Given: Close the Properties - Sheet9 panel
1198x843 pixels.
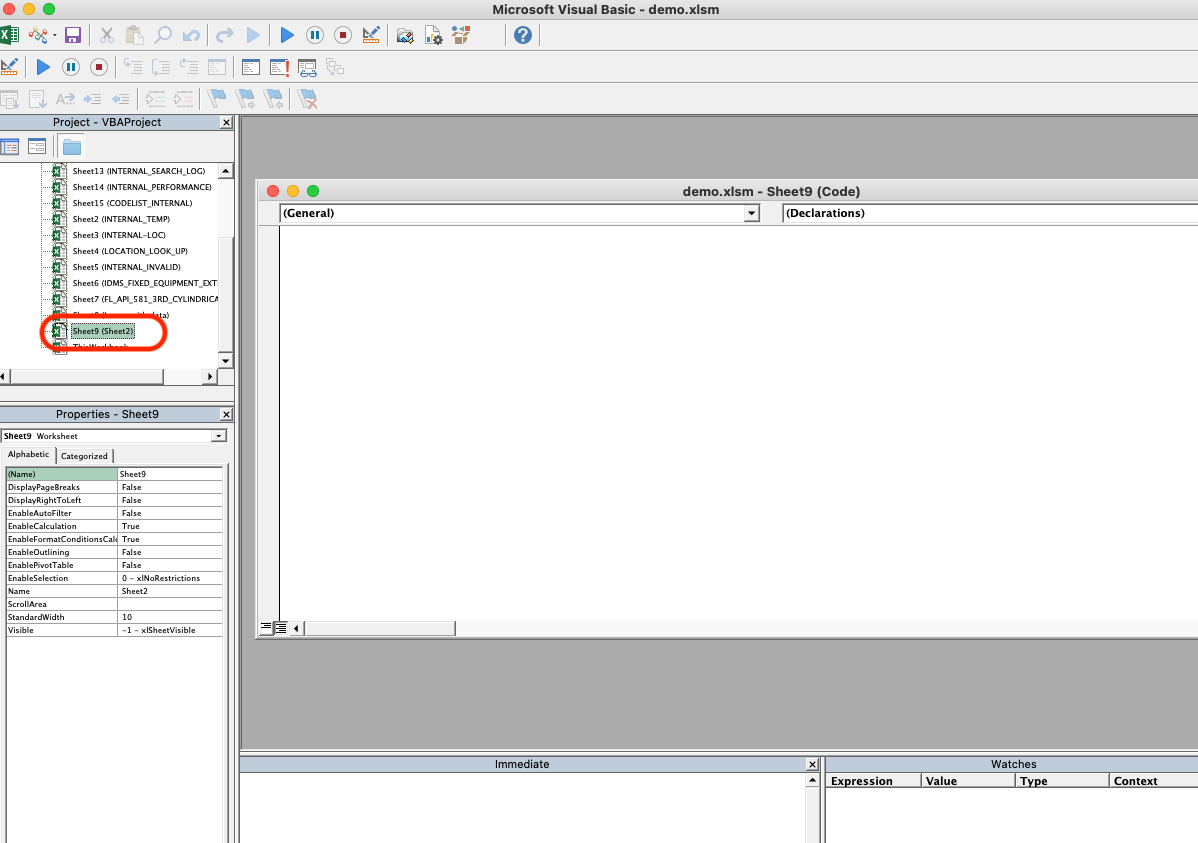Looking at the screenshot, I should [x=226, y=414].
